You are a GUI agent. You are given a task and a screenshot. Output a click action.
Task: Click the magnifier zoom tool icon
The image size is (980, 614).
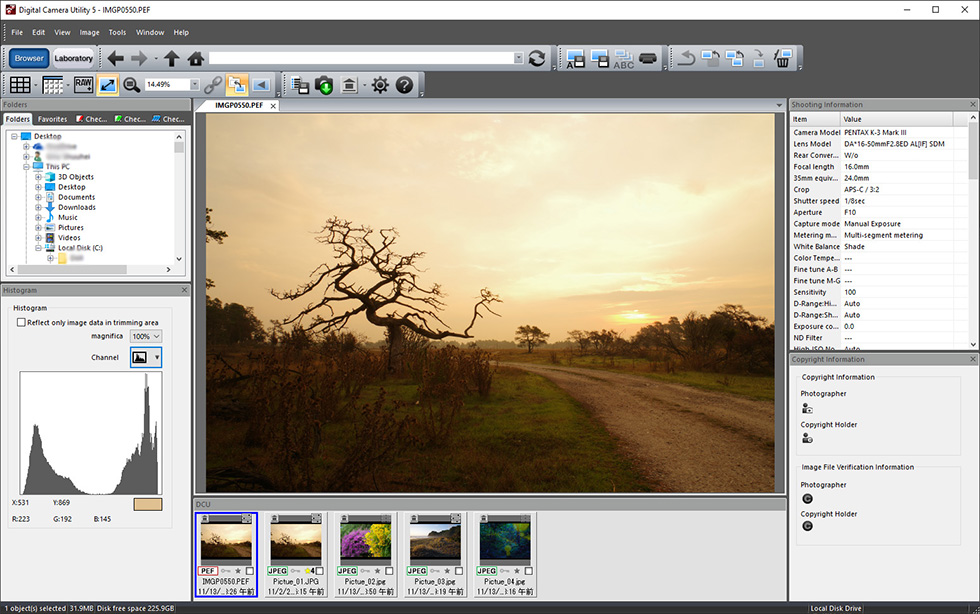click(131, 85)
